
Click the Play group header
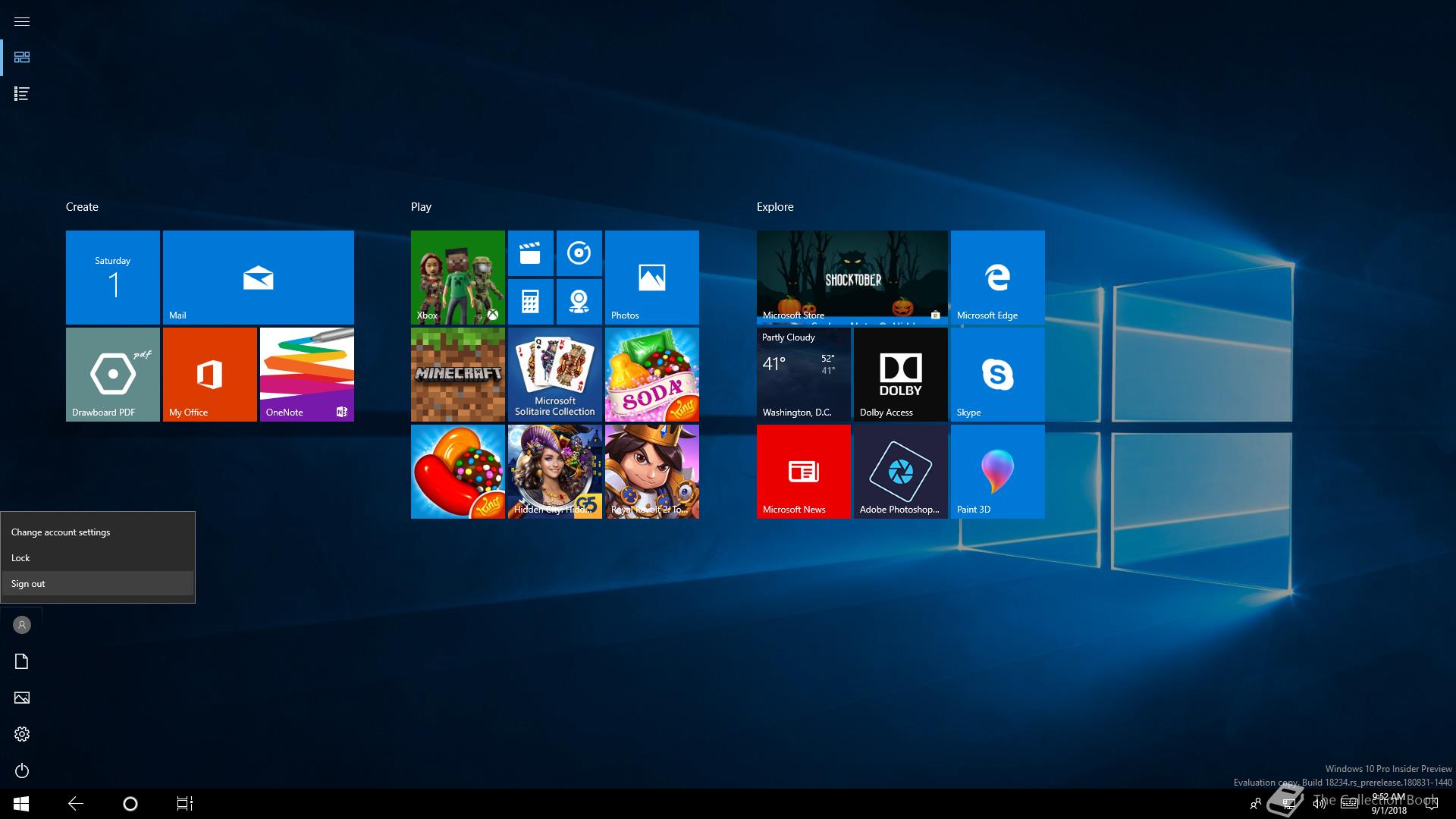(x=421, y=207)
